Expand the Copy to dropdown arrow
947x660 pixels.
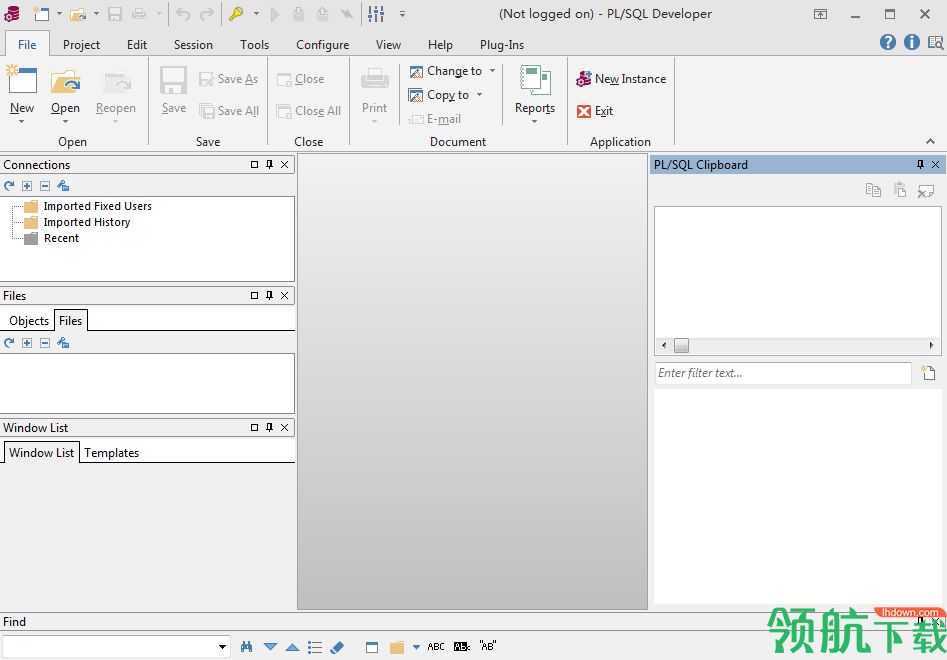coord(480,94)
